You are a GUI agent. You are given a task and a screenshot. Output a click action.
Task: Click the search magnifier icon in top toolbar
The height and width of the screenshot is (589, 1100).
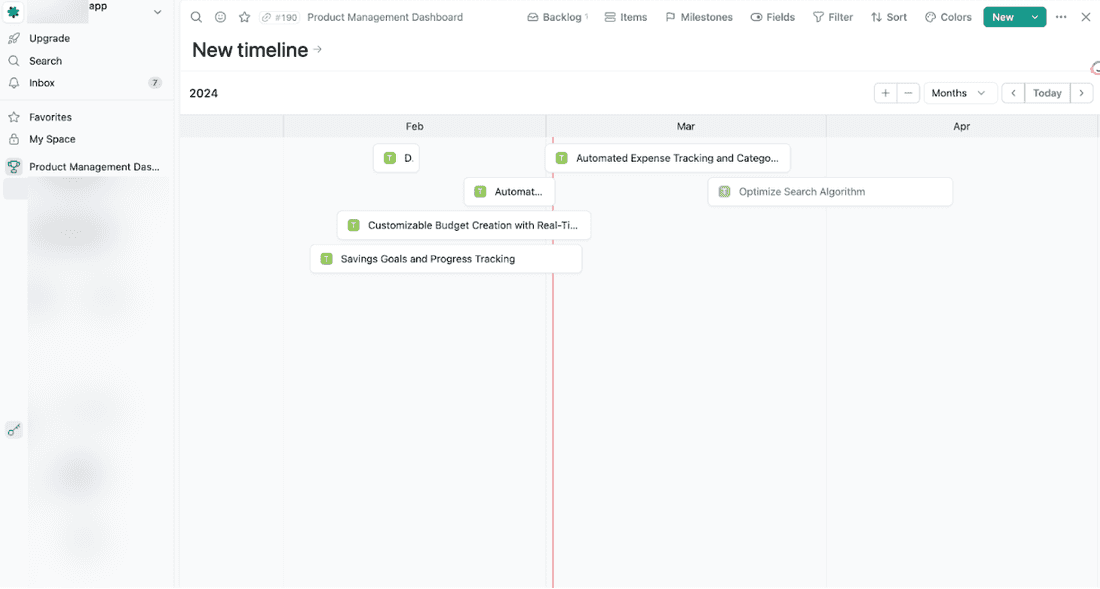click(196, 17)
